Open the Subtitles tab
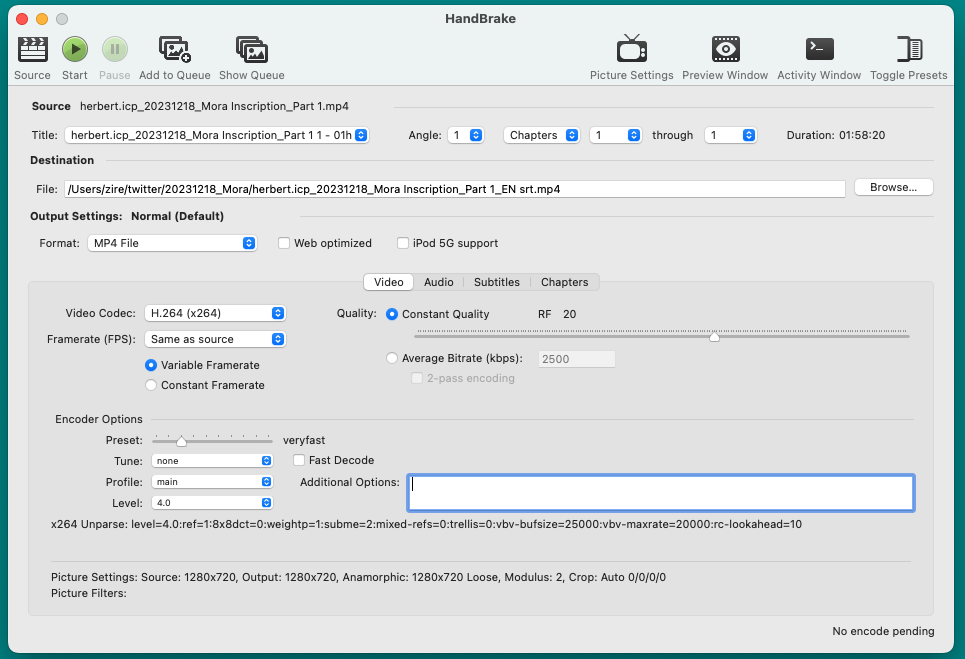This screenshot has width=965, height=659. point(497,282)
